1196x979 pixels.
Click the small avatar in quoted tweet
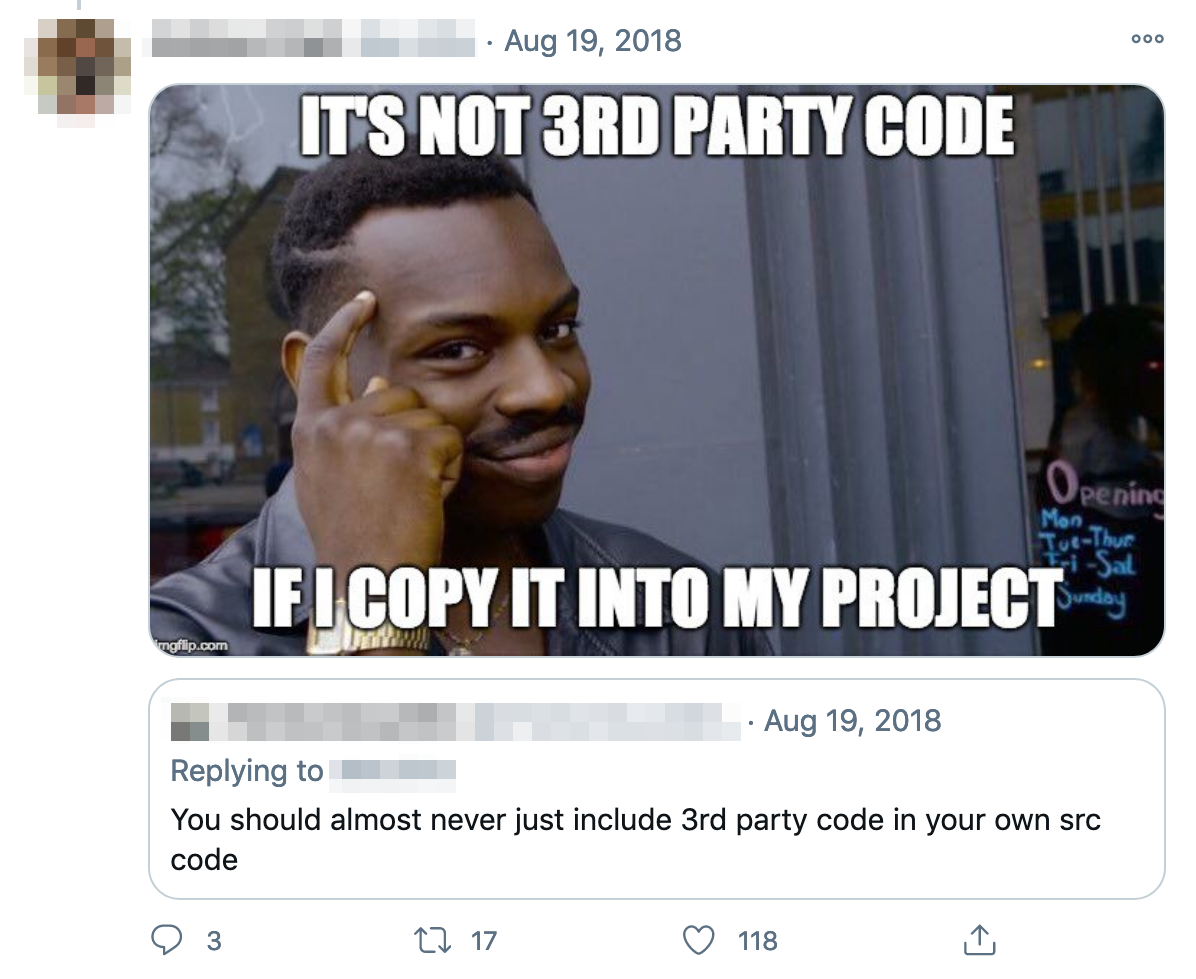[x=190, y=721]
